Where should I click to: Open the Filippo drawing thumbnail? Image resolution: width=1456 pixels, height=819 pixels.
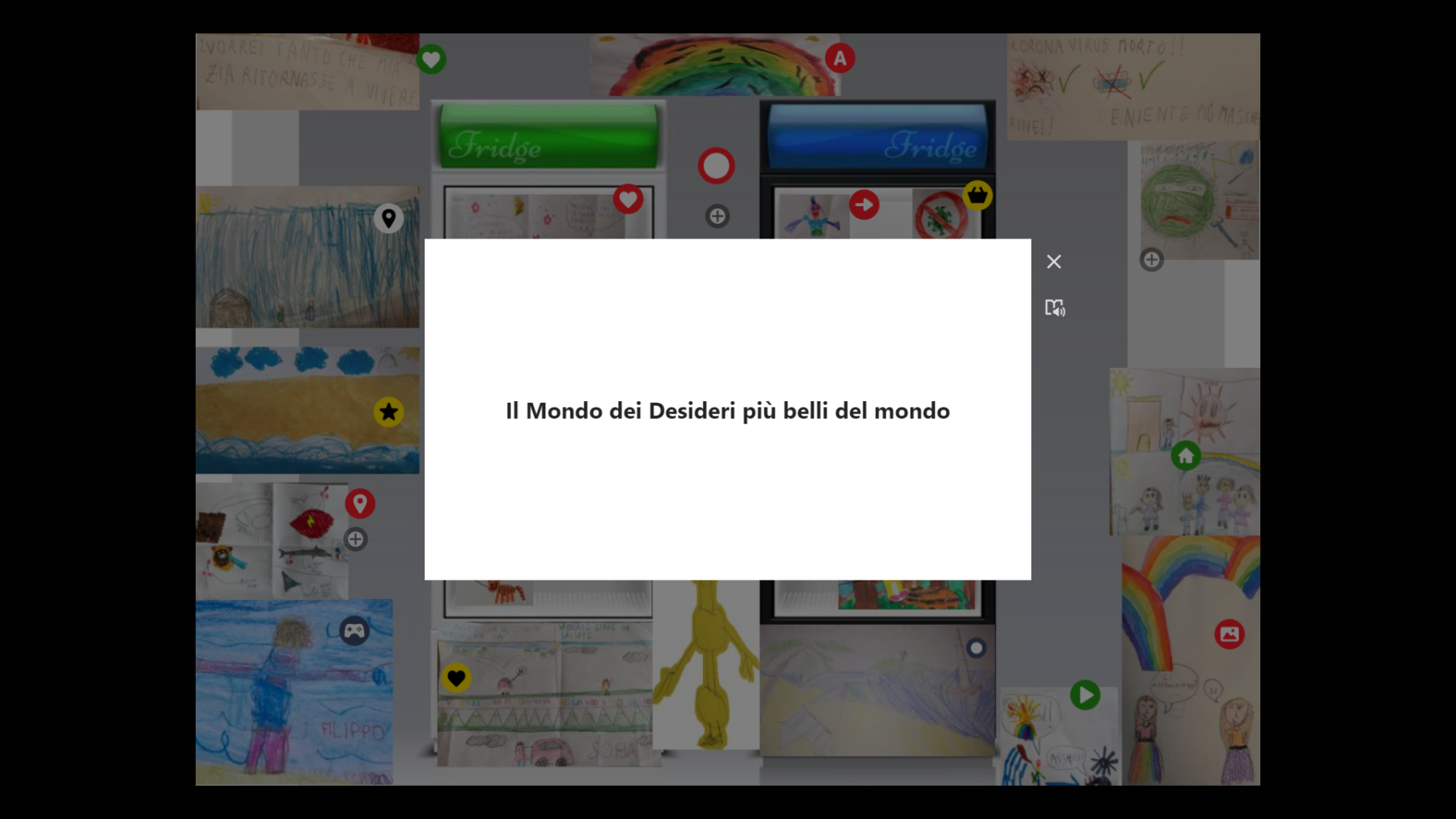coord(294,692)
